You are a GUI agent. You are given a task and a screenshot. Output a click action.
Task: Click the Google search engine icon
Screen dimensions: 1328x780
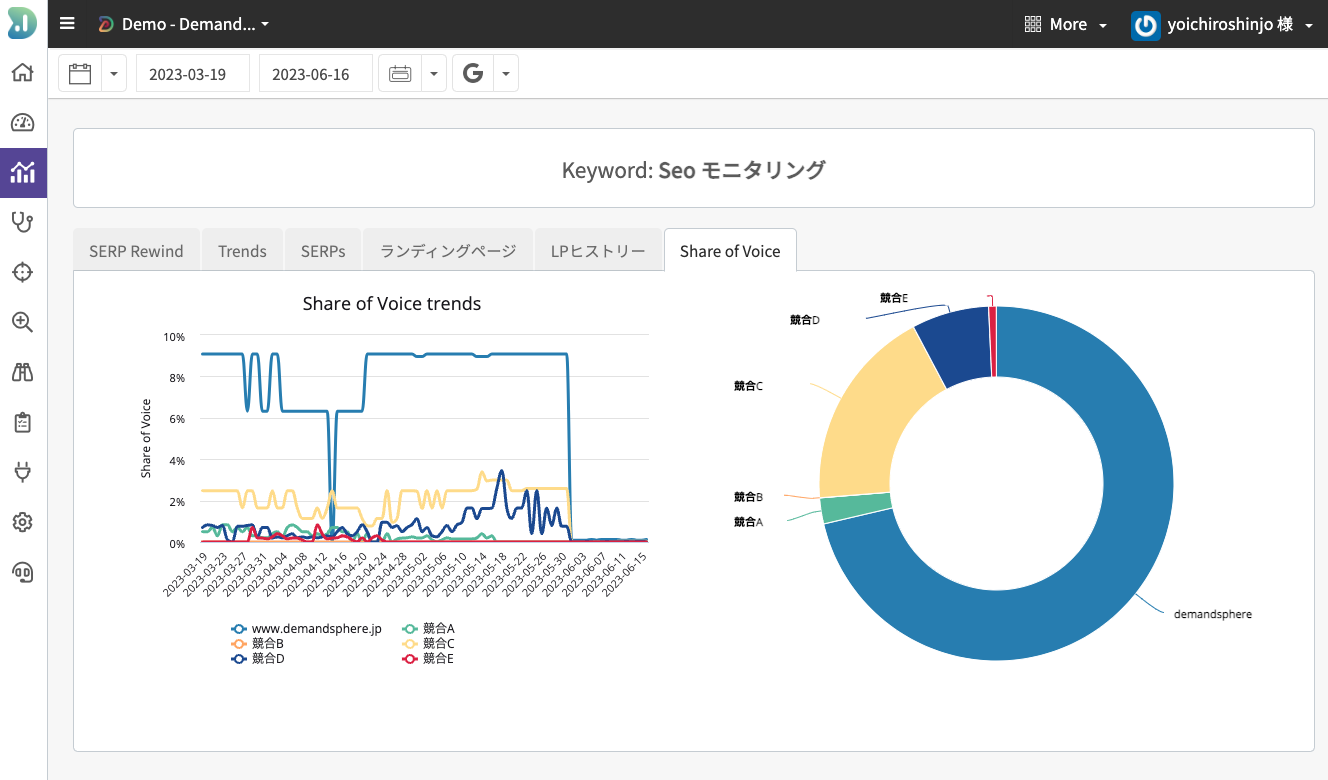click(x=474, y=73)
